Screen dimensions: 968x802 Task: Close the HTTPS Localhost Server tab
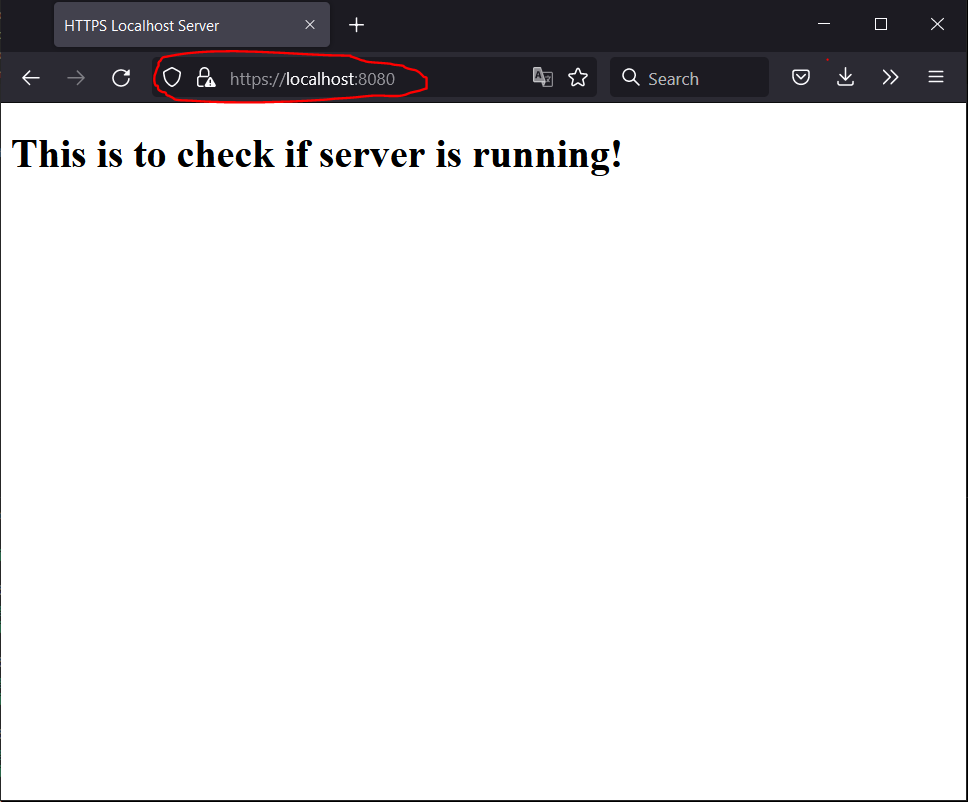(x=310, y=25)
